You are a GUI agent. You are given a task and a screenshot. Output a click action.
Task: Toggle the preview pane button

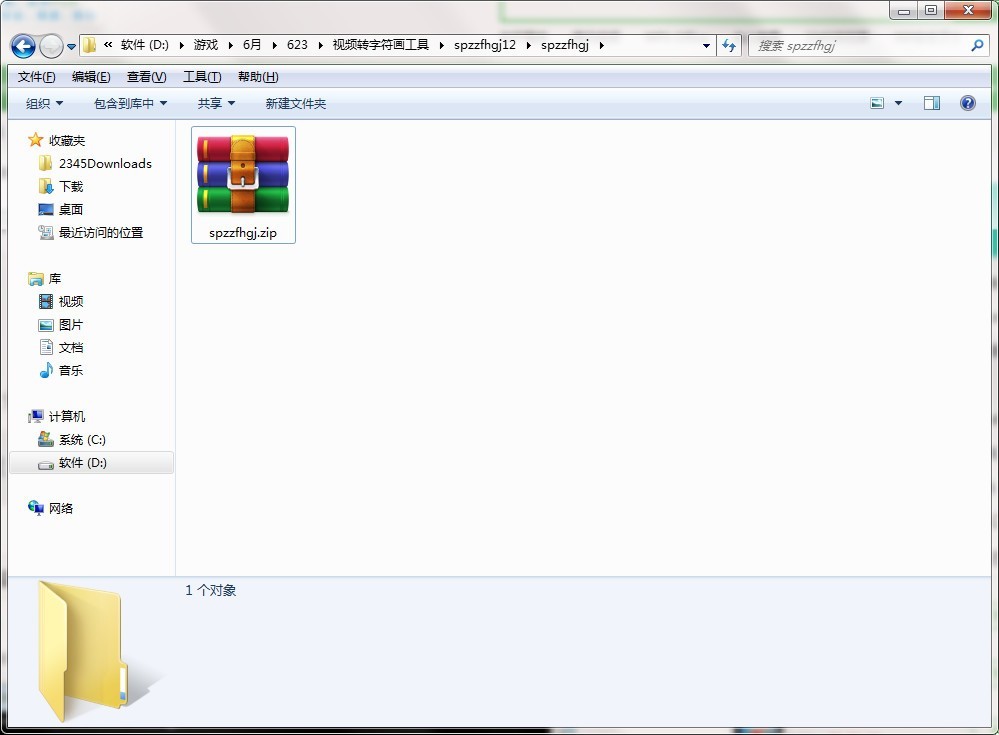point(931,103)
